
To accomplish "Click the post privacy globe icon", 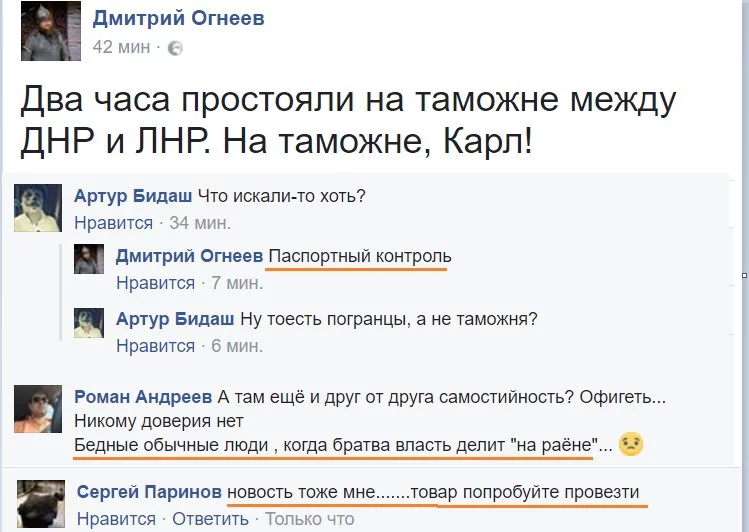I will click(x=176, y=48).
